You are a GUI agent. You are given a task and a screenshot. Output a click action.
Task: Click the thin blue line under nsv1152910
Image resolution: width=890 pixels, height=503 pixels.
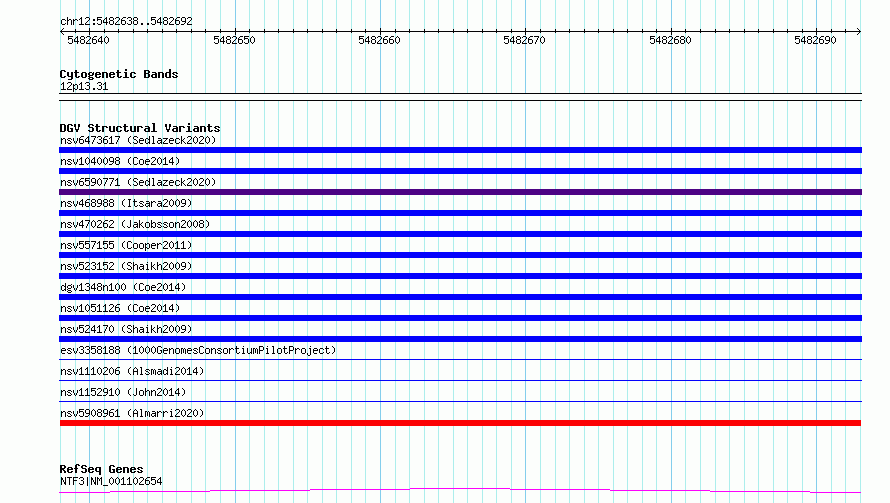pos(460,401)
